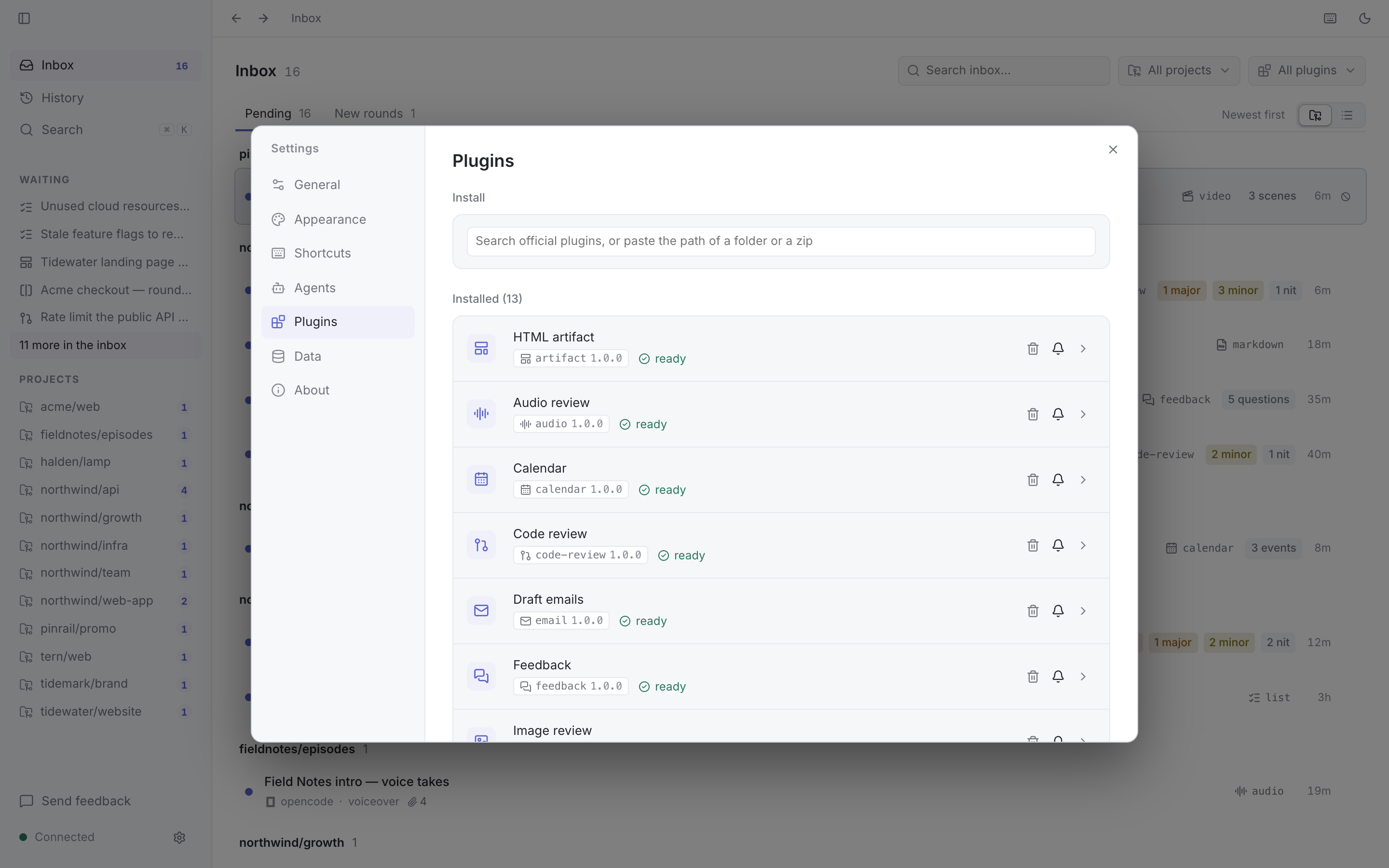Click the Calendar plugin trash icon
Image resolution: width=1389 pixels, height=868 pixels.
point(1033,479)
